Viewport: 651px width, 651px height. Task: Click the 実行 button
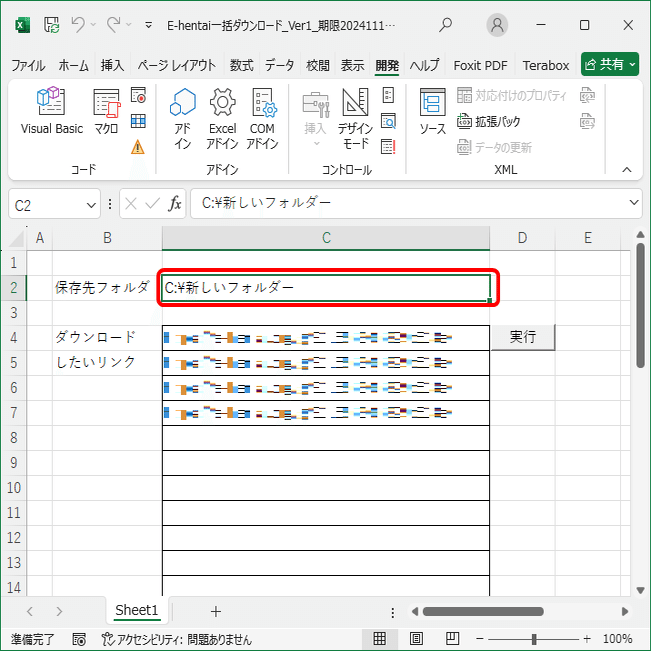click(x=523, y=337)
